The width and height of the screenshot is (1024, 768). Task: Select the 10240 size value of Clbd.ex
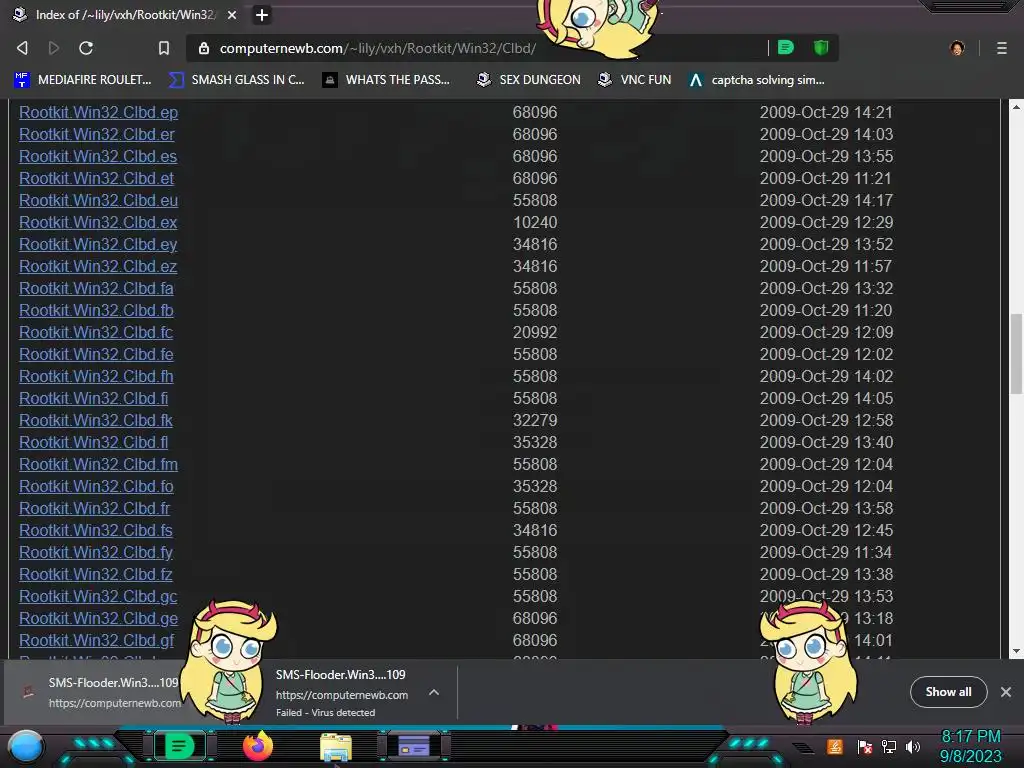point(535,223)
